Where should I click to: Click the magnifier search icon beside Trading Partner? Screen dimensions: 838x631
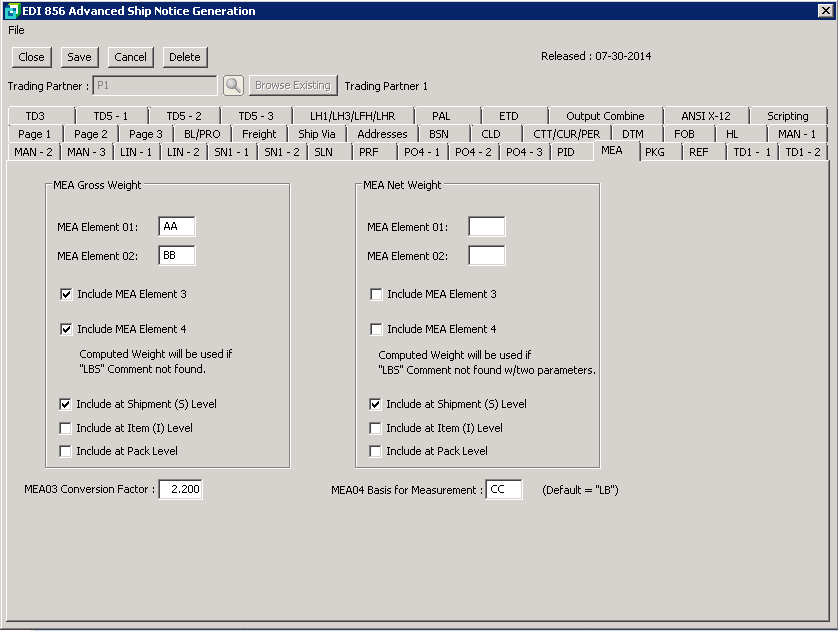click(233, 86)
